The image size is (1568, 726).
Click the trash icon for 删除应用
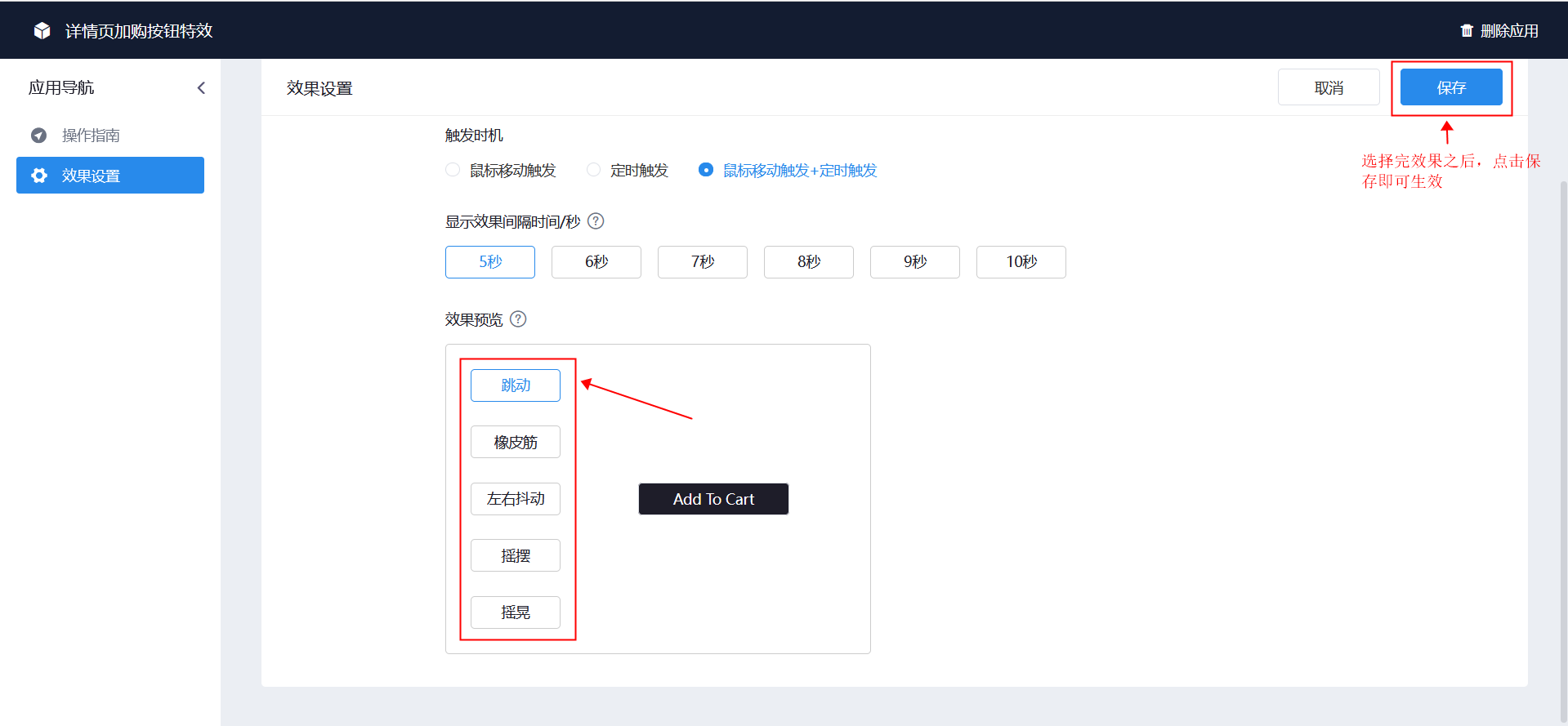(1467, 30)
